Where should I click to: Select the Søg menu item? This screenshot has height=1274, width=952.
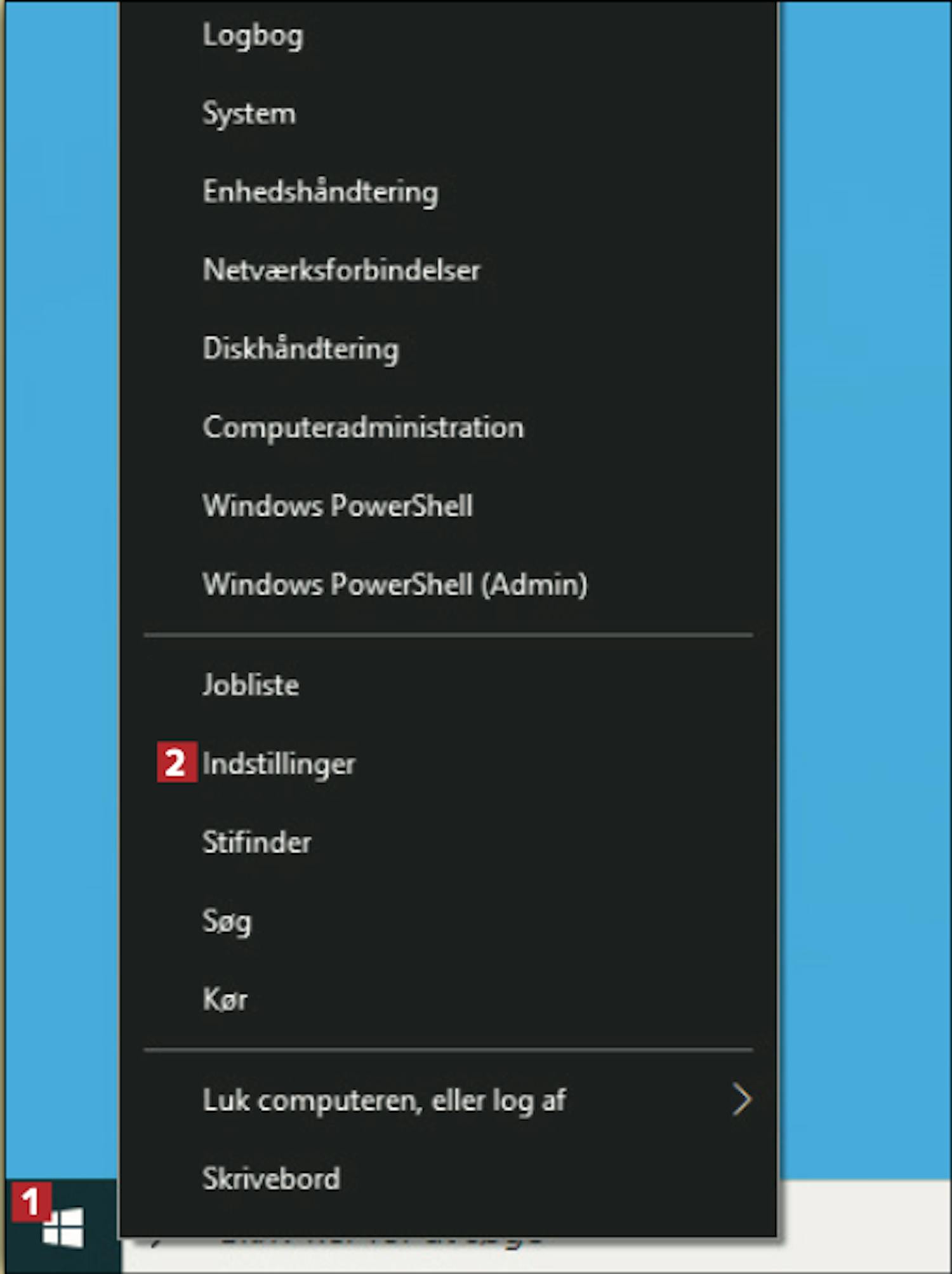pos(227,921)
